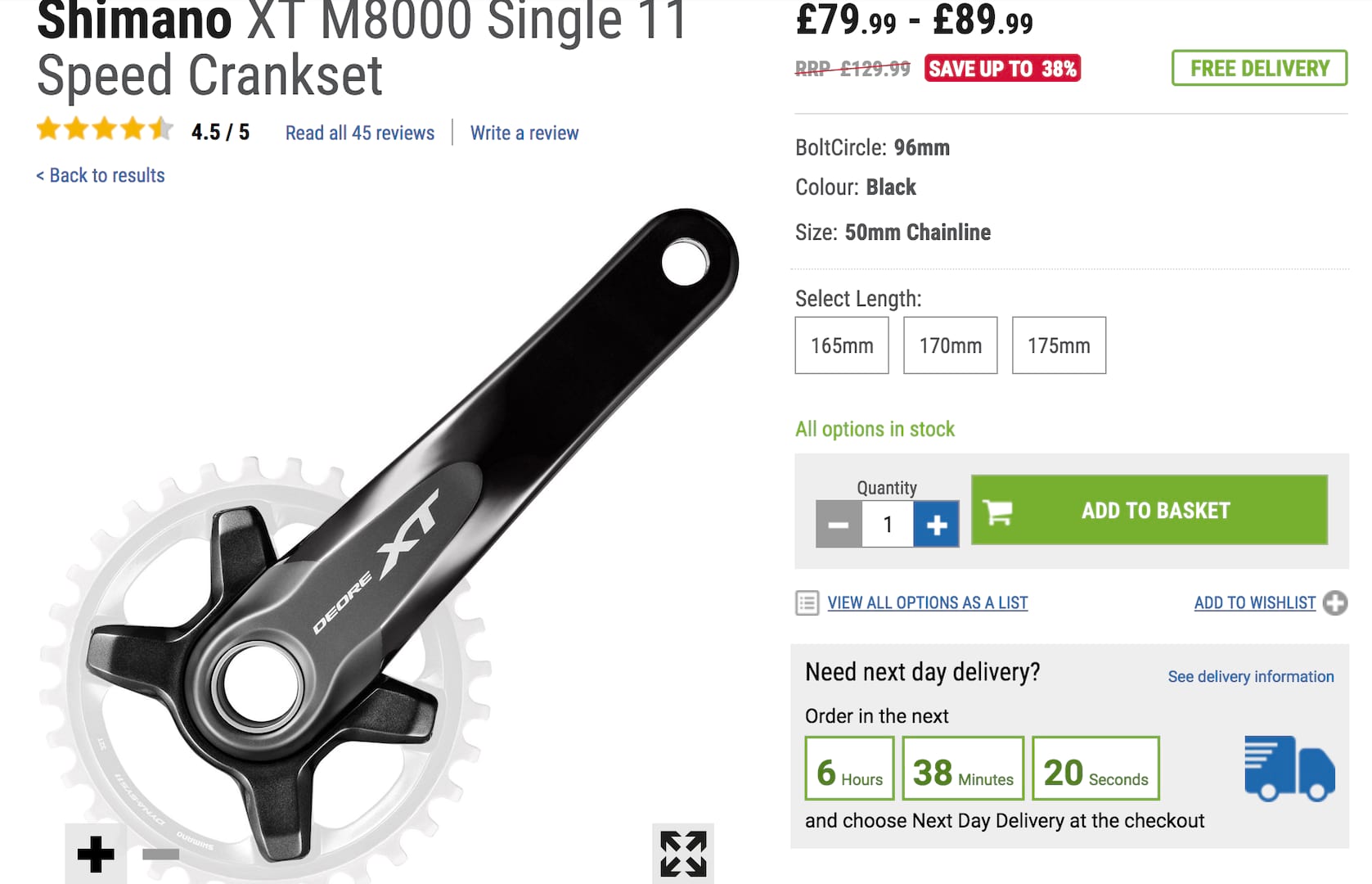
Task: Click the list icon beside view all options
Action: click(x=807, y=603)
